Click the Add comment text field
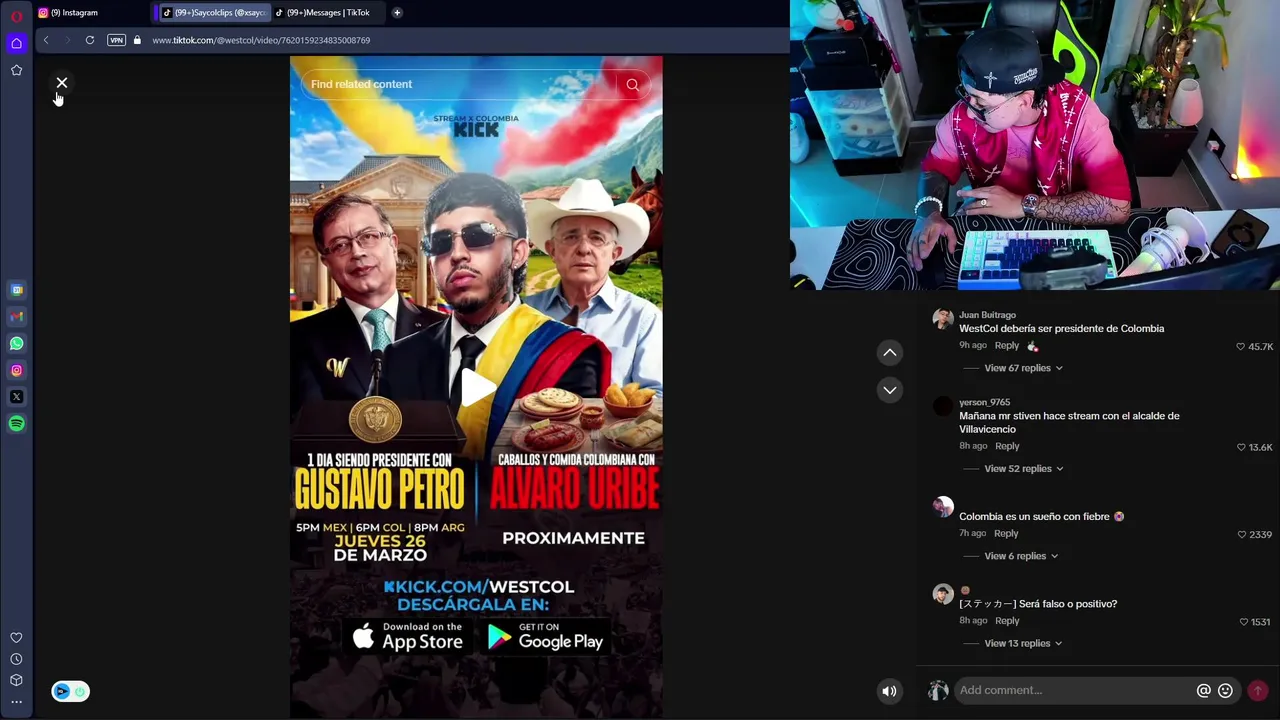1280x720 pixels. [1075, 690]
